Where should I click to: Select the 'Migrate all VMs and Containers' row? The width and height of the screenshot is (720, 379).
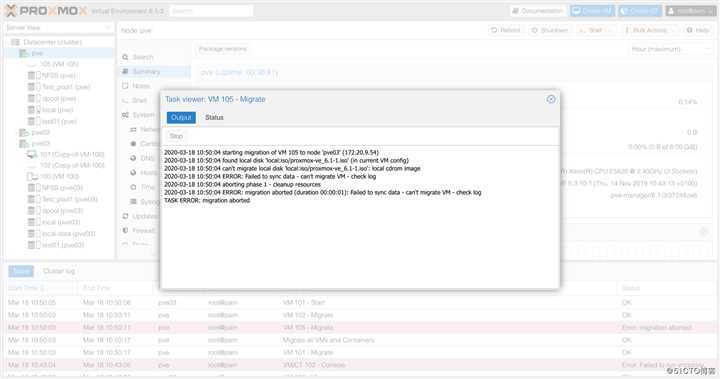pos(360,340)
